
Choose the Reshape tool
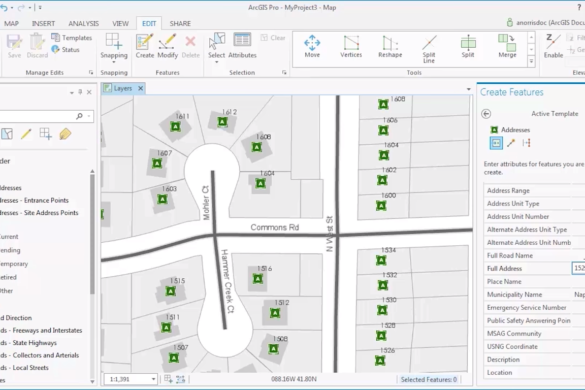[390, 47]
